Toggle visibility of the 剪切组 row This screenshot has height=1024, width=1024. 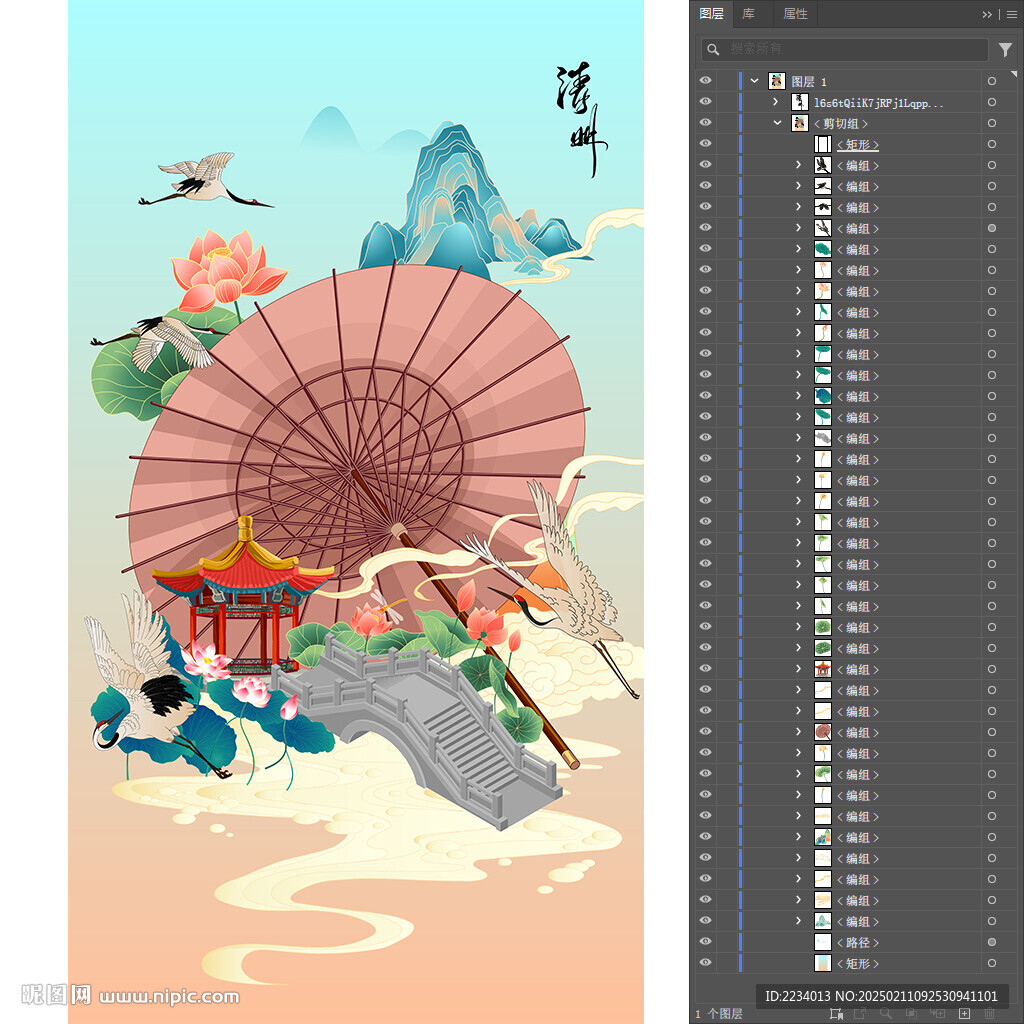tap(705, 123)
